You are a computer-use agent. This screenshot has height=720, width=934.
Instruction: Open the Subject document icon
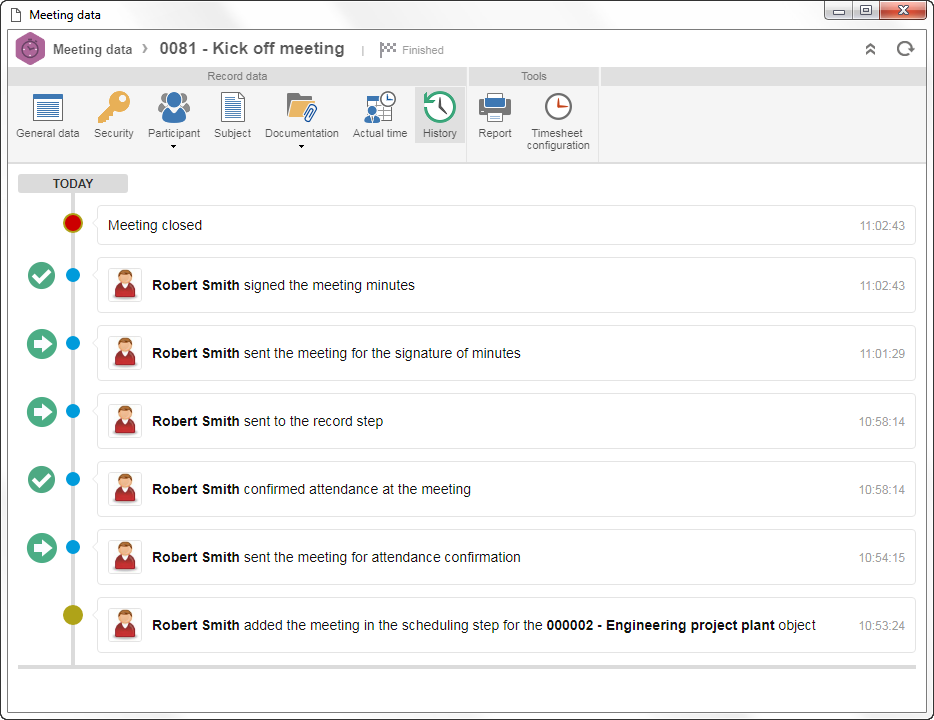click(x=232, y=108)
